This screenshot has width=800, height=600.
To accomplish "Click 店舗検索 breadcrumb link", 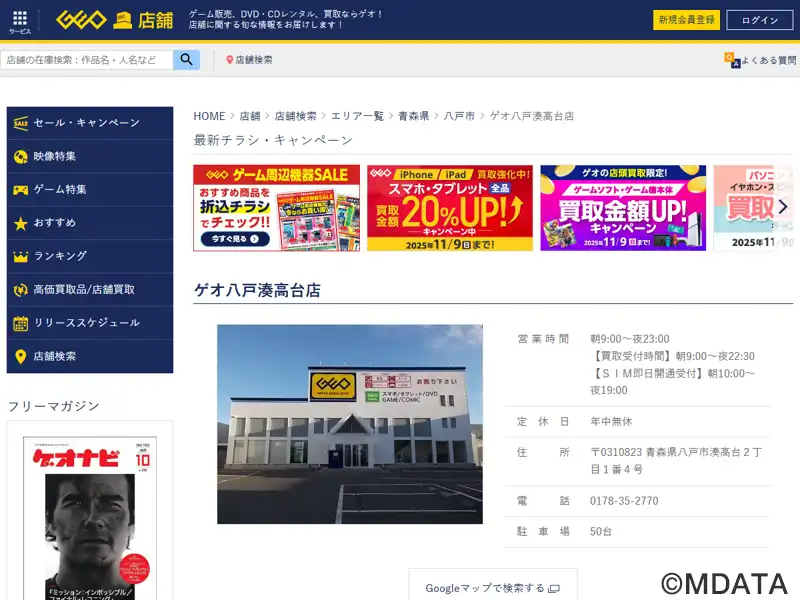I will tap(295, 116).
